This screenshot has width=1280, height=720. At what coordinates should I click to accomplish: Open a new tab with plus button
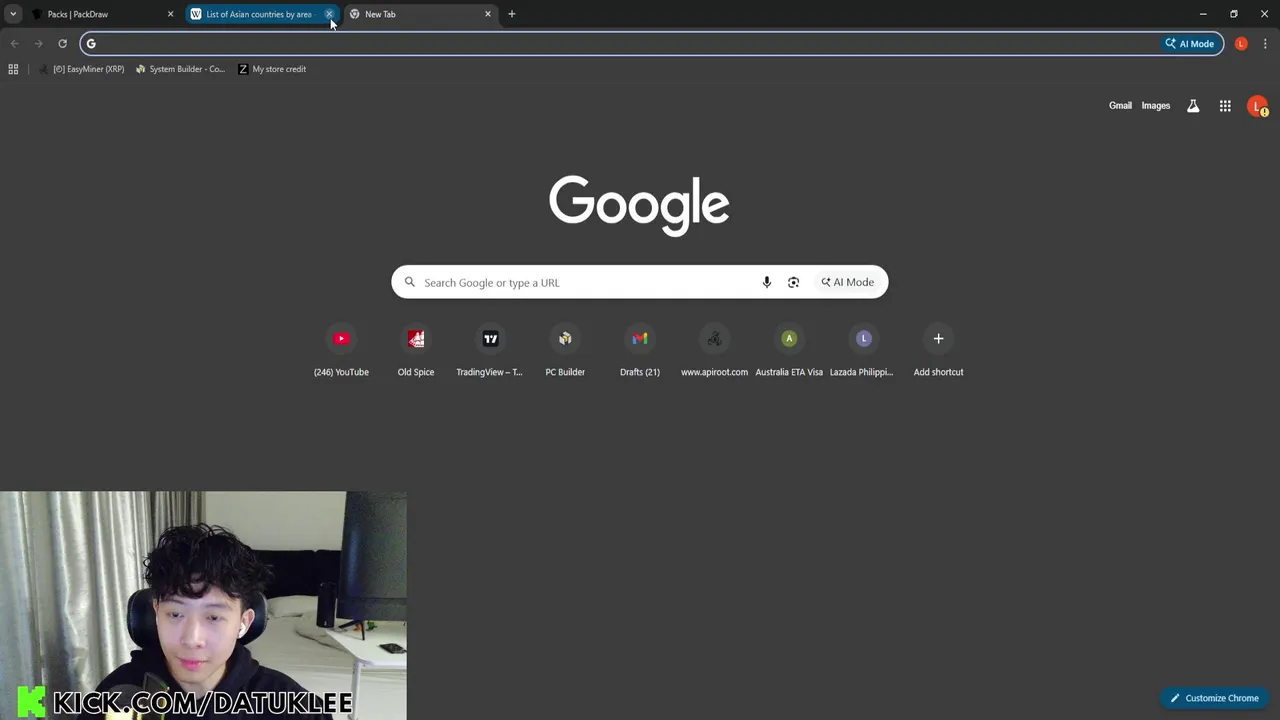[x=512, y=14]
